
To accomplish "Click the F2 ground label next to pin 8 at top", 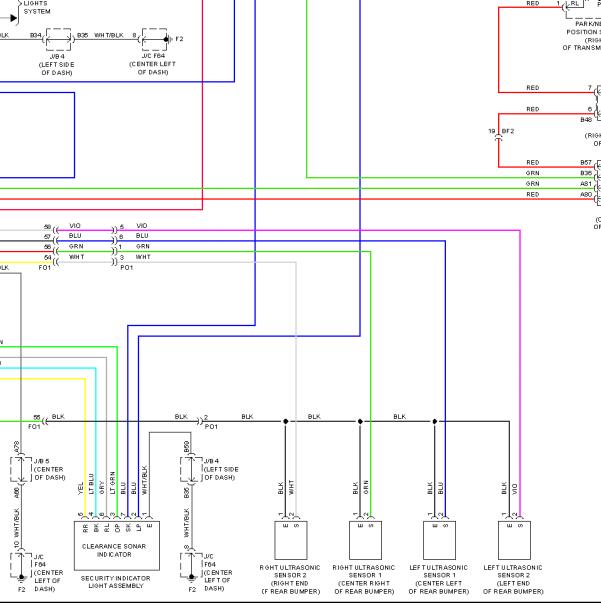I will (179, 39).
